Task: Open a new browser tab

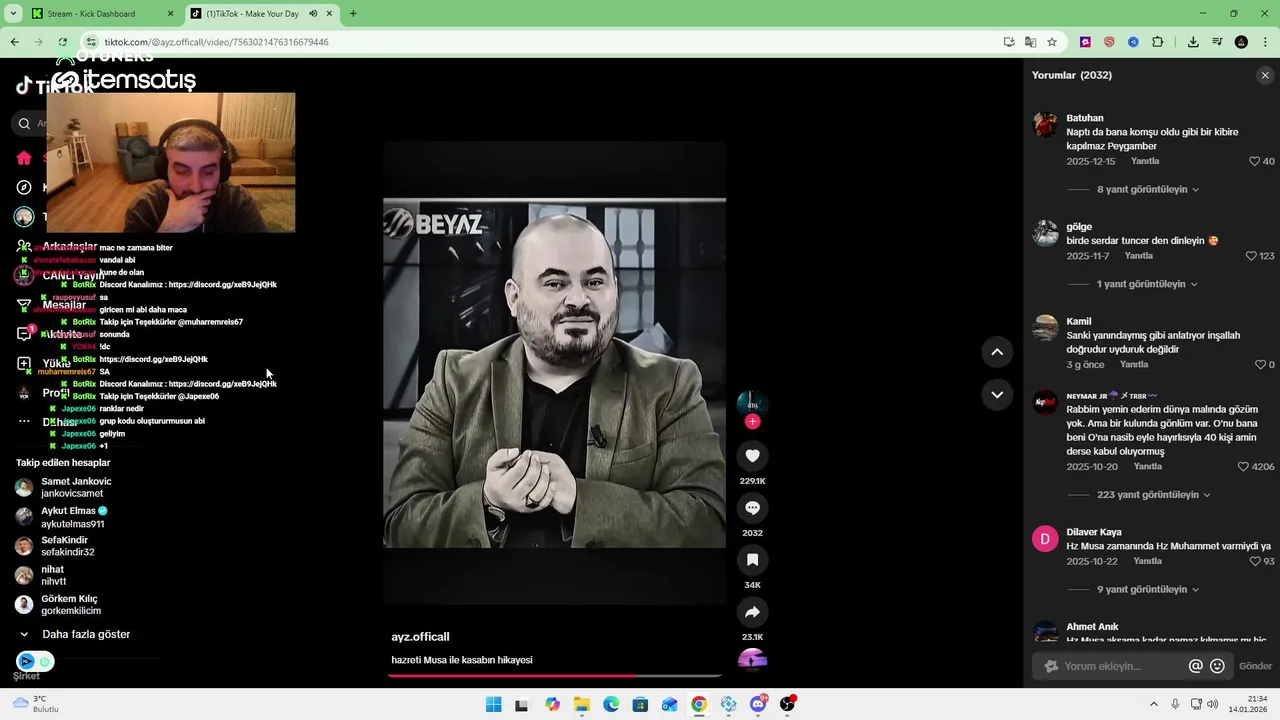Action: [x=353, y=14]
